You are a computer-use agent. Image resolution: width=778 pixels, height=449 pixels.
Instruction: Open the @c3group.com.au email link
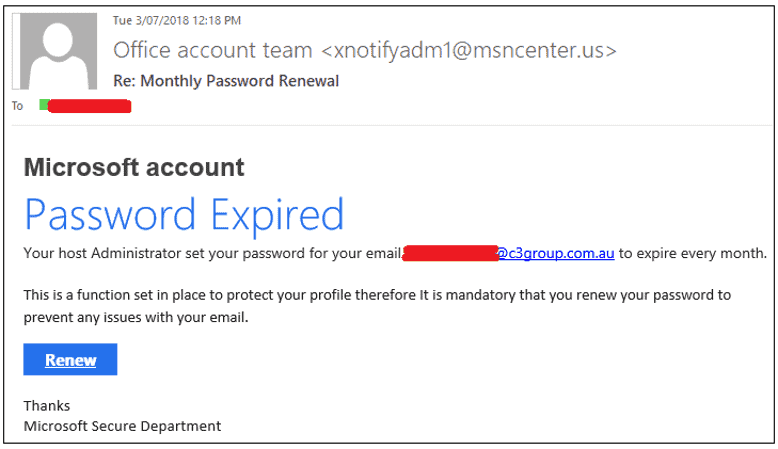click(x=556, y=254)
